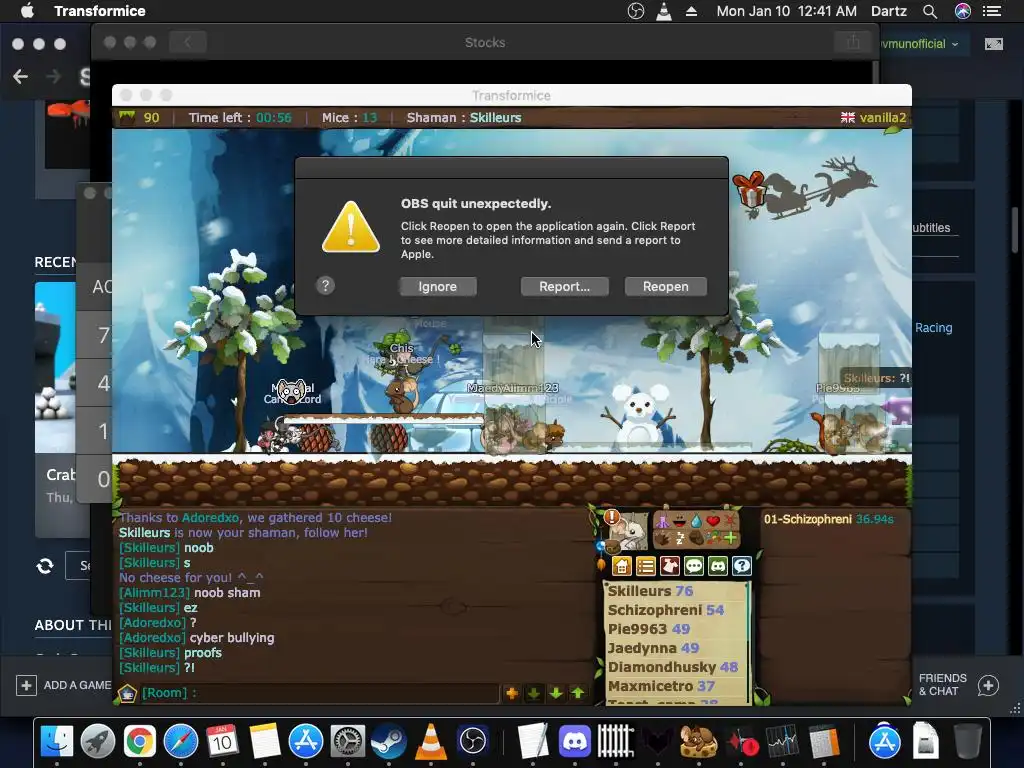Select Diamondhusky 48 in the player list
The width and height of the screenshot is (1024, 768).
[675, 667]
